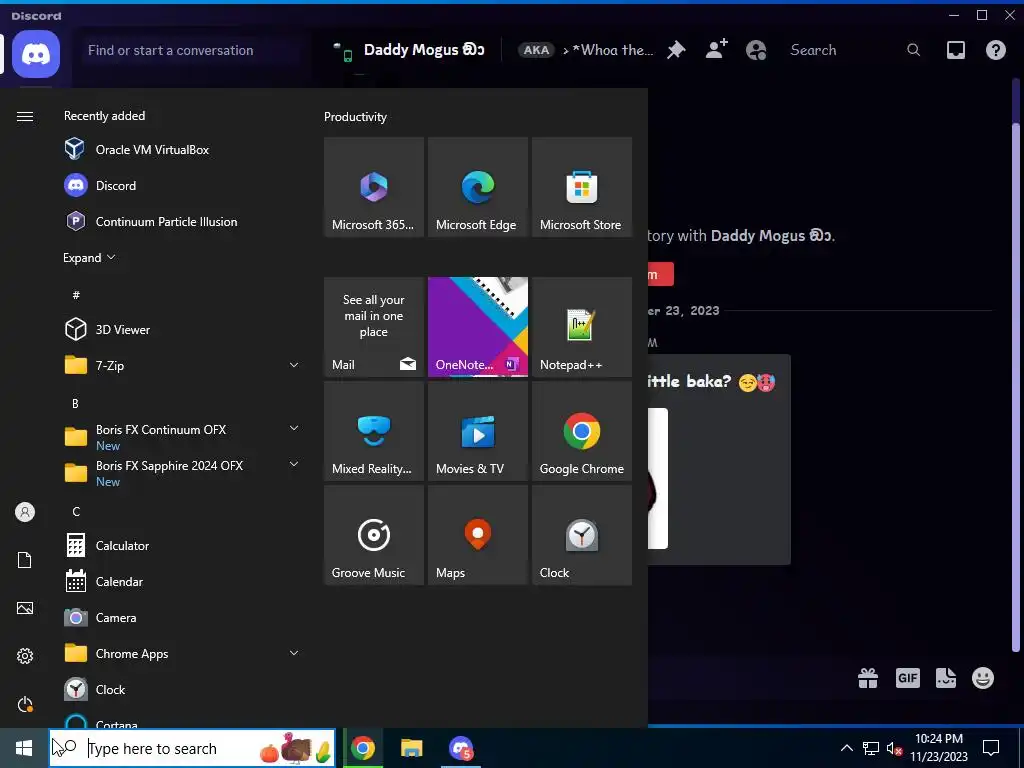Open Clock from the app list
Screen dimensions: 1024x768
[183, 690]
